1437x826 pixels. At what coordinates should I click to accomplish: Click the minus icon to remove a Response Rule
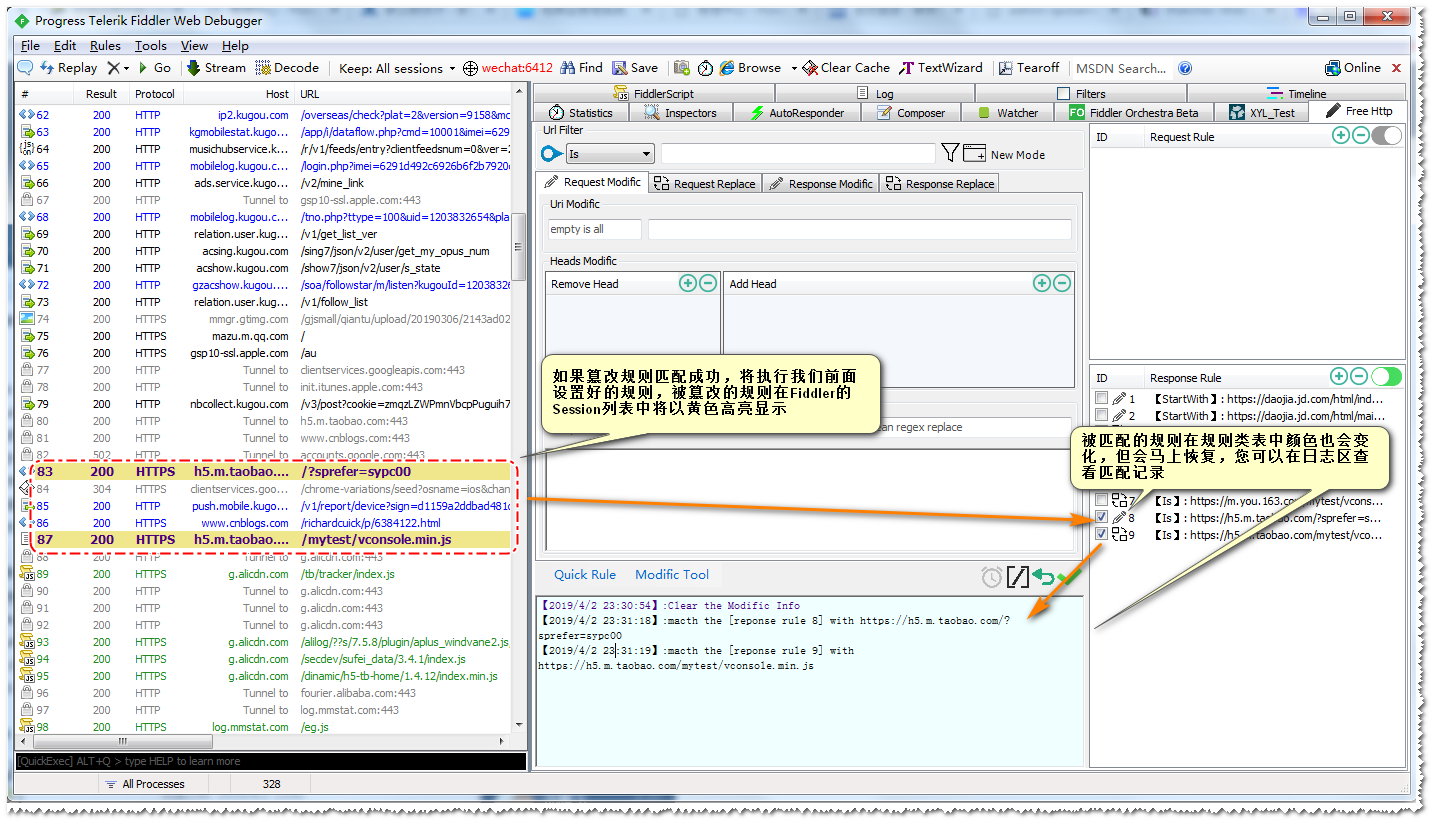click(1359, 376)
